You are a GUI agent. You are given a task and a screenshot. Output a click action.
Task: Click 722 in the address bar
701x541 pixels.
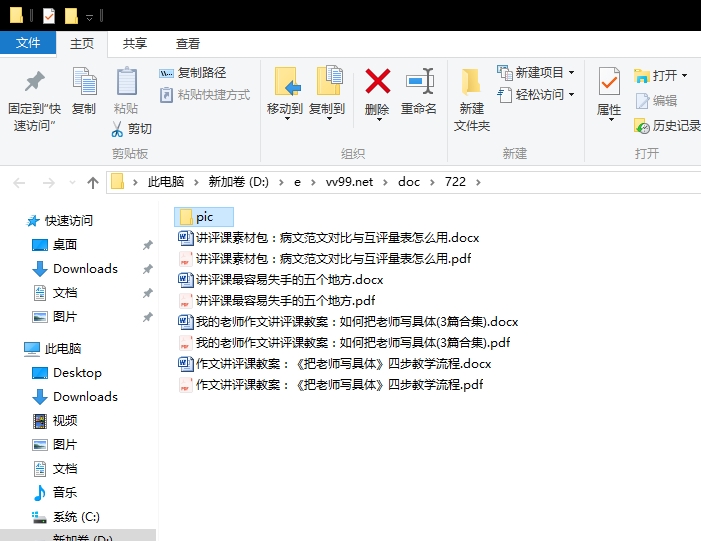point(455,182)
